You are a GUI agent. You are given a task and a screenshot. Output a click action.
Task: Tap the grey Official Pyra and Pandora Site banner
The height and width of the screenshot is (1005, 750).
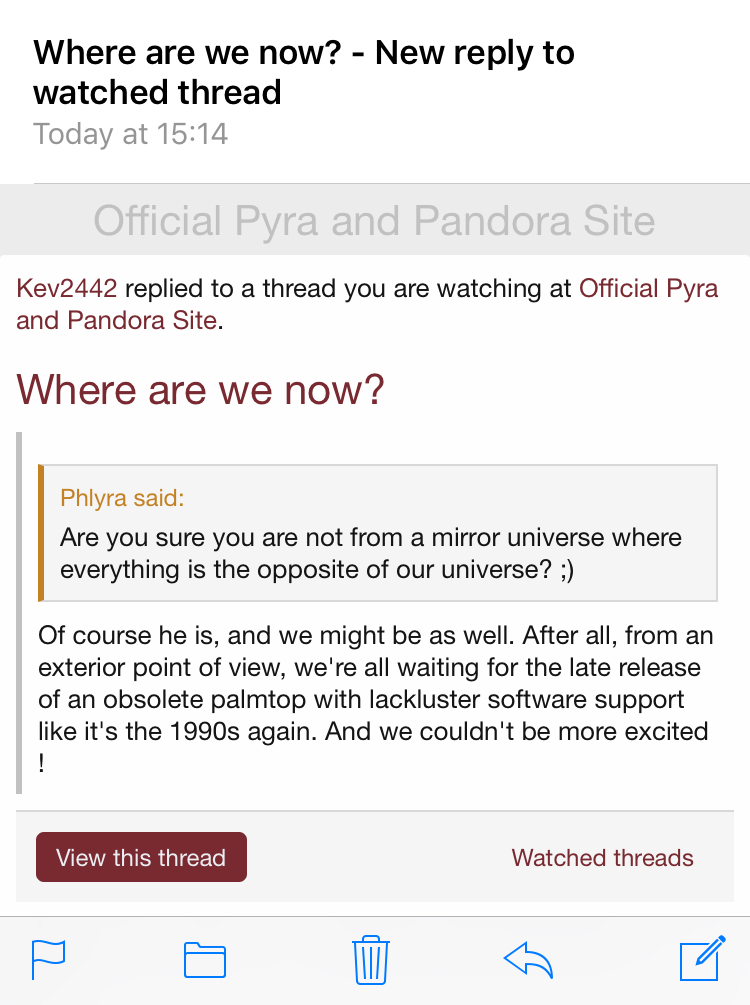[x=375, y=220]
